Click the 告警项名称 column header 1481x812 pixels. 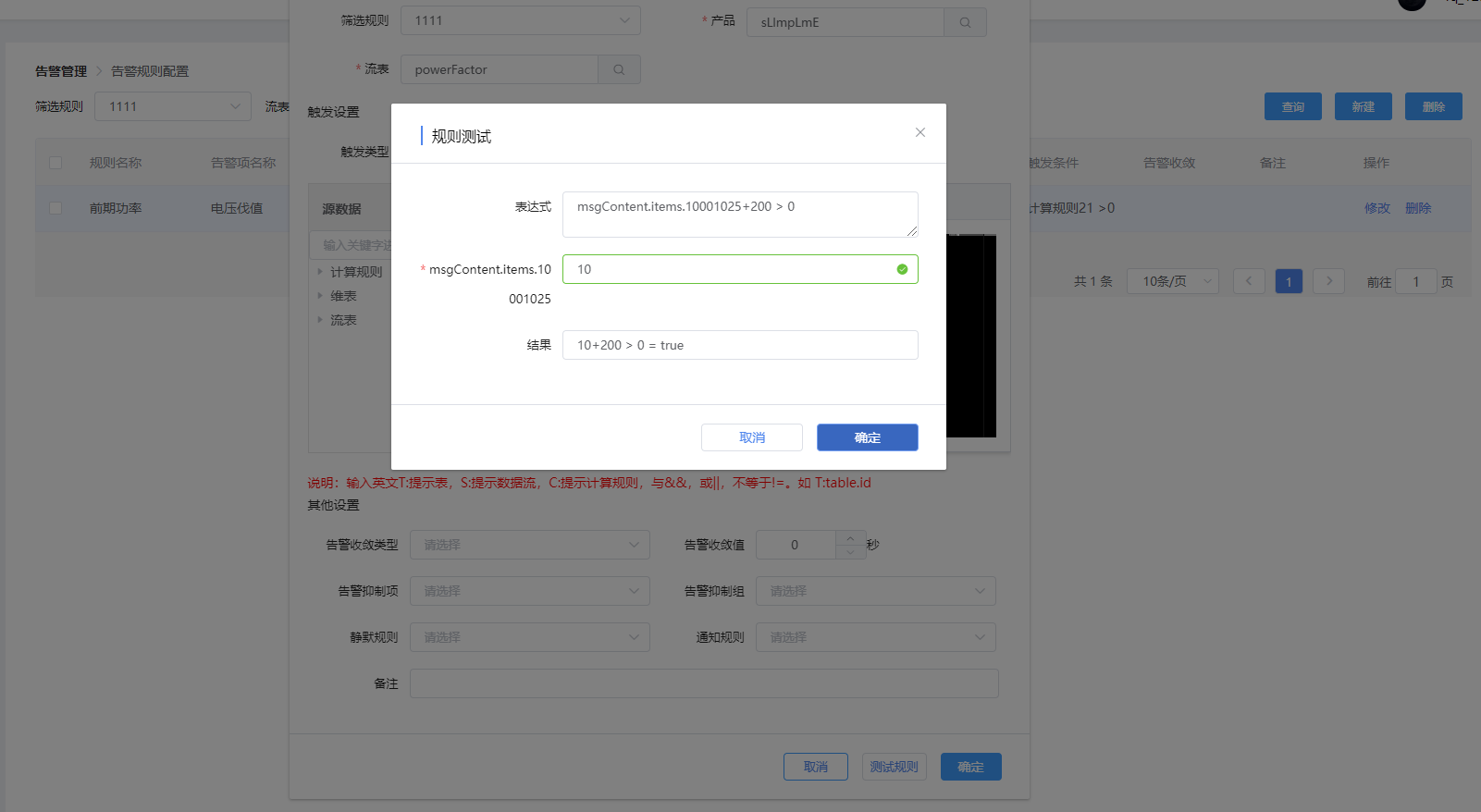pyautogui.click(x=243, y=163)
